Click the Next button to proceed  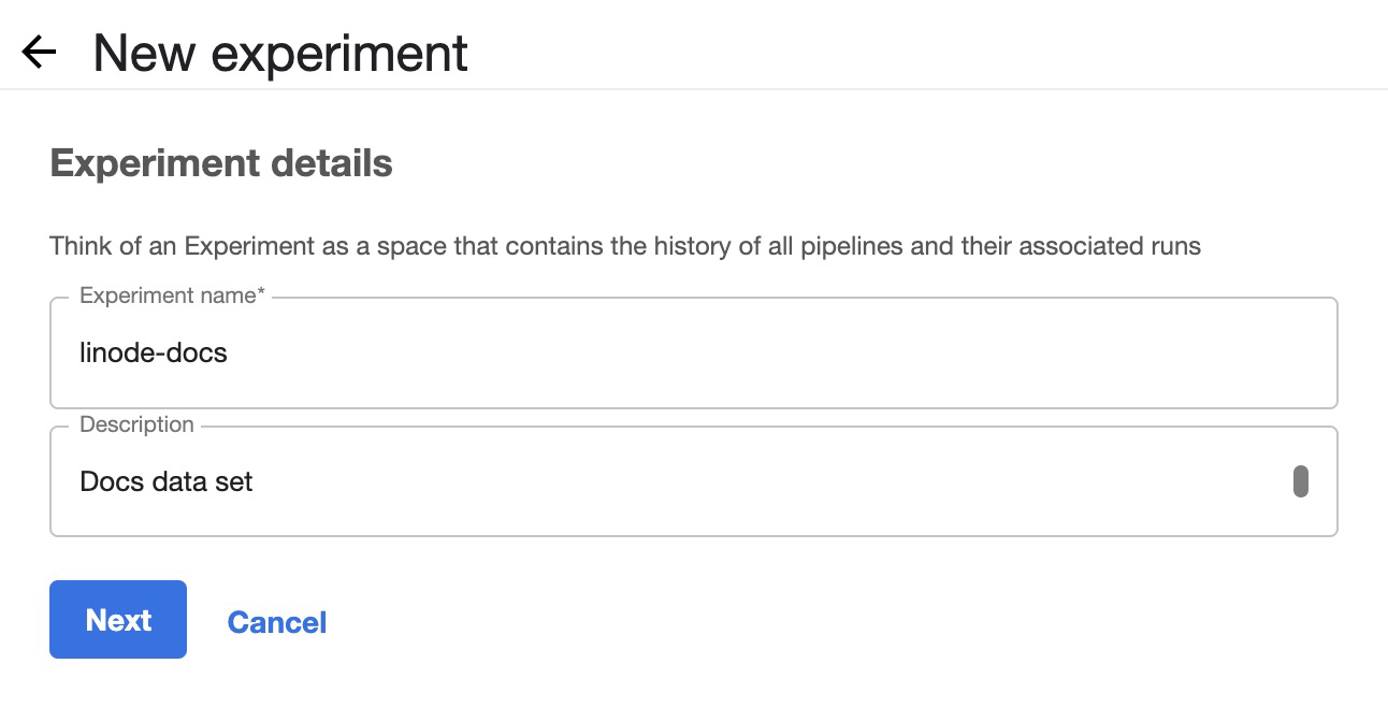pos(117,620)
